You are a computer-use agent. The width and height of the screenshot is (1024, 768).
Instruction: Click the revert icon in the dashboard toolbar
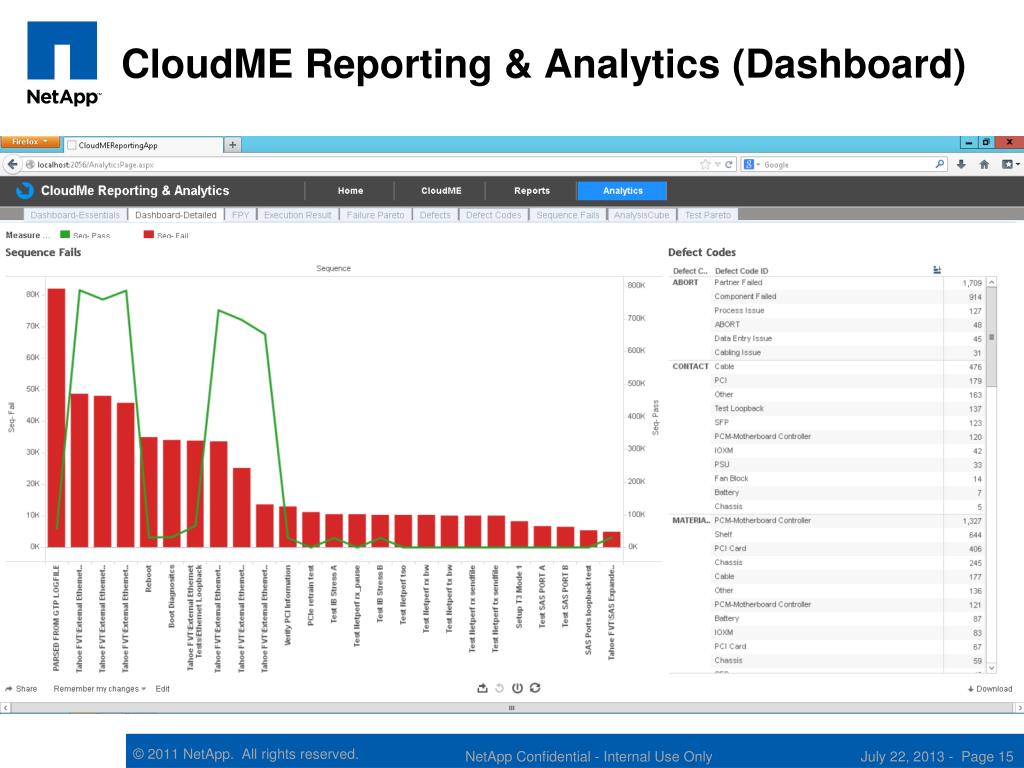point(500,688)
